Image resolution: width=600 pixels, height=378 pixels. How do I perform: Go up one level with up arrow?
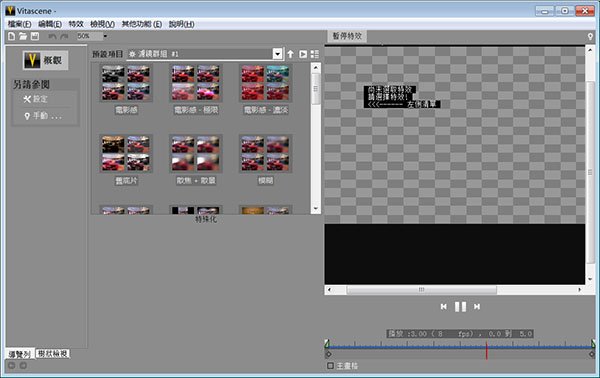[x=290, y=54]
